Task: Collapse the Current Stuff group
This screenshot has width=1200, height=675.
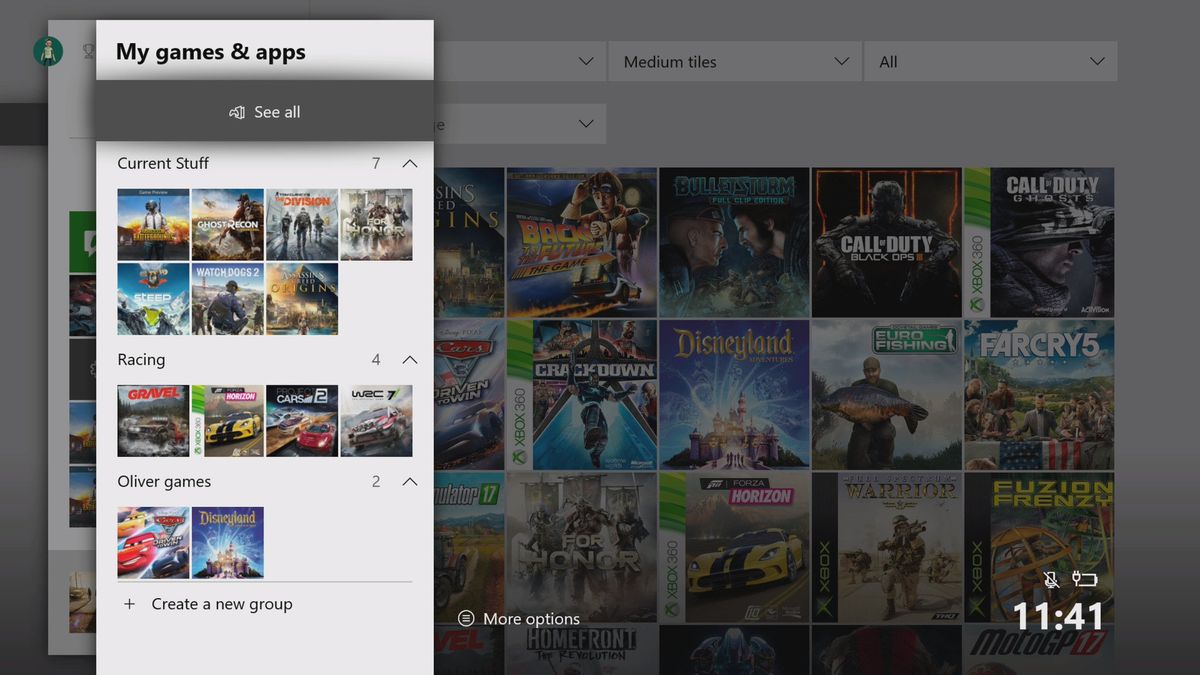Action: [409, 163]
